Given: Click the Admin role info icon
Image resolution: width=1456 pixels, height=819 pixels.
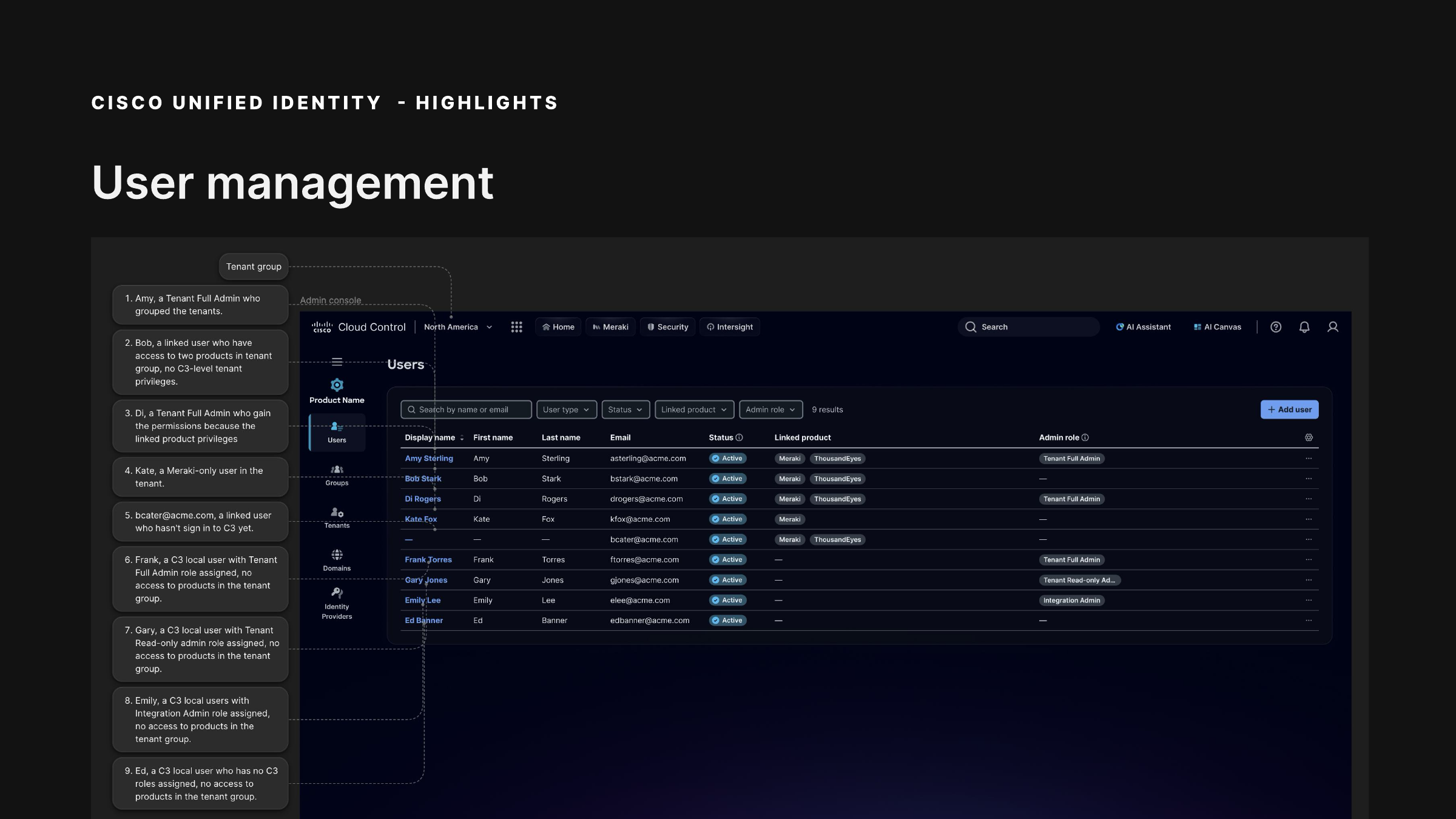Looking at the screenshot, I should click(x=1085, y=437).
